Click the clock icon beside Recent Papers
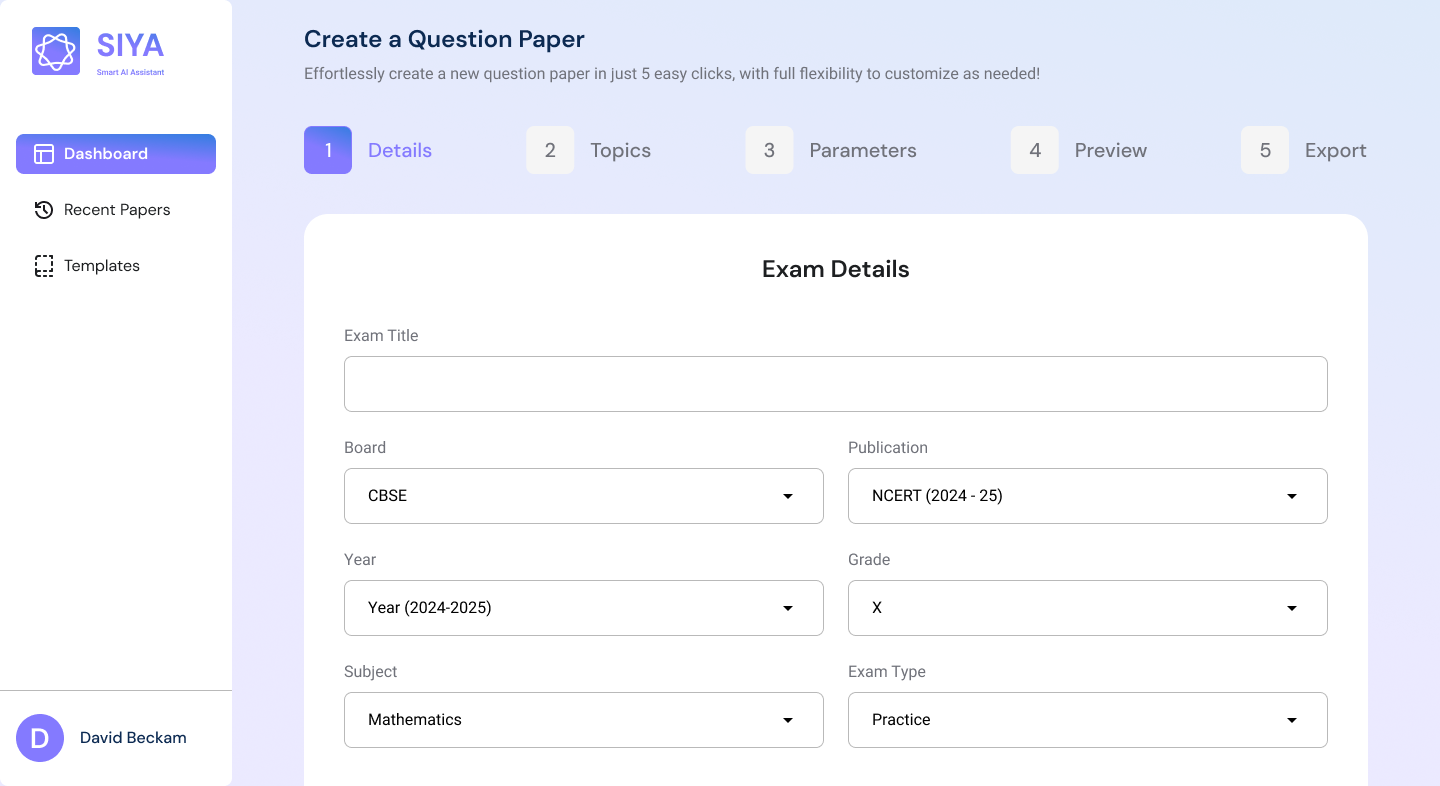This screenshot has width=1440, height=786. coord(43,210)
